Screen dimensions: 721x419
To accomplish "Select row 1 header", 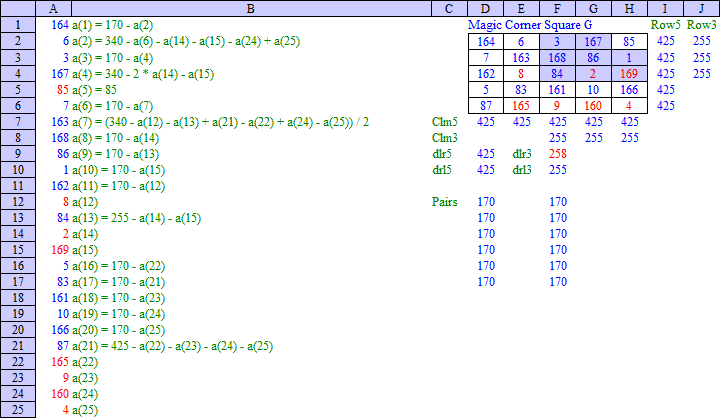I will coord(18,25).
